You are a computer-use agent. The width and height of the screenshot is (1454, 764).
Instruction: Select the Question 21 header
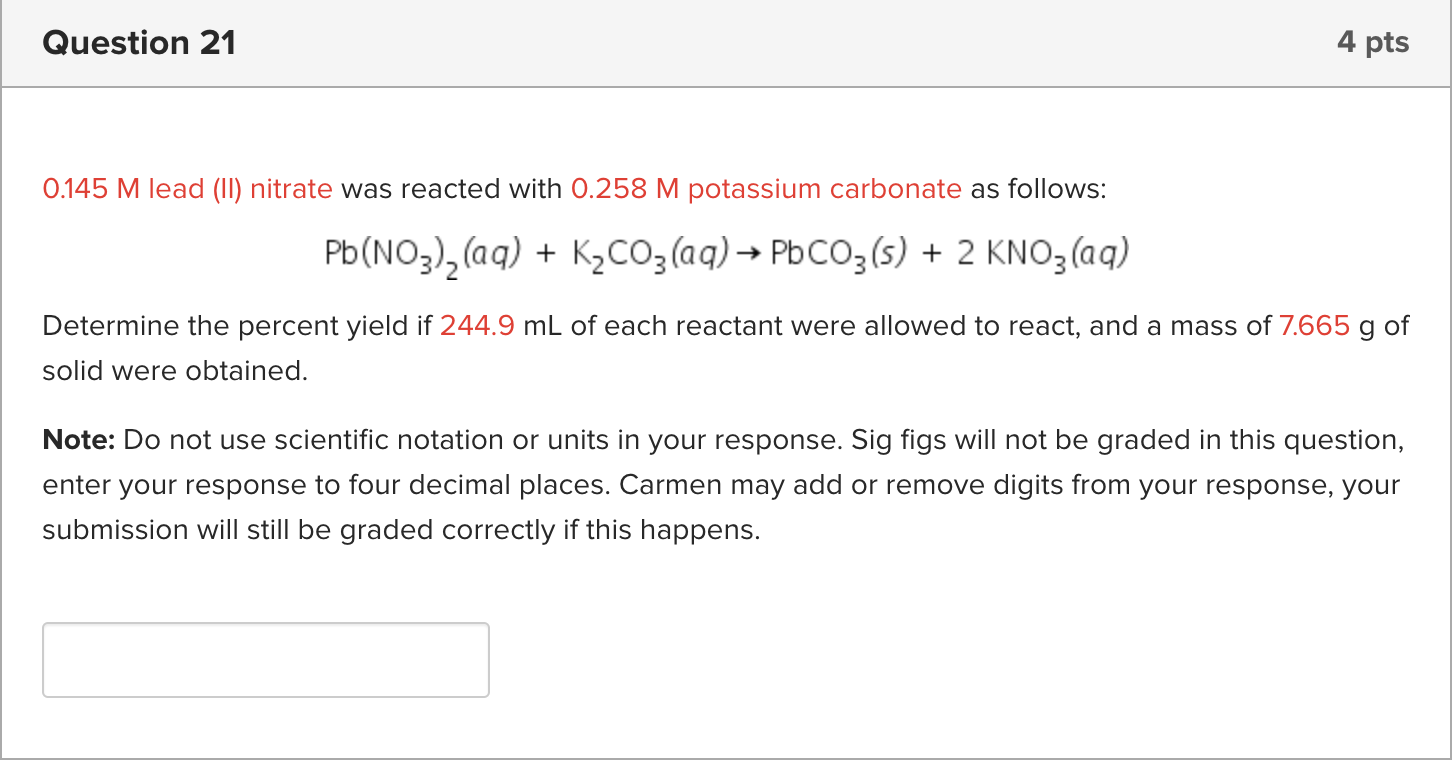(x=139, y=42)
